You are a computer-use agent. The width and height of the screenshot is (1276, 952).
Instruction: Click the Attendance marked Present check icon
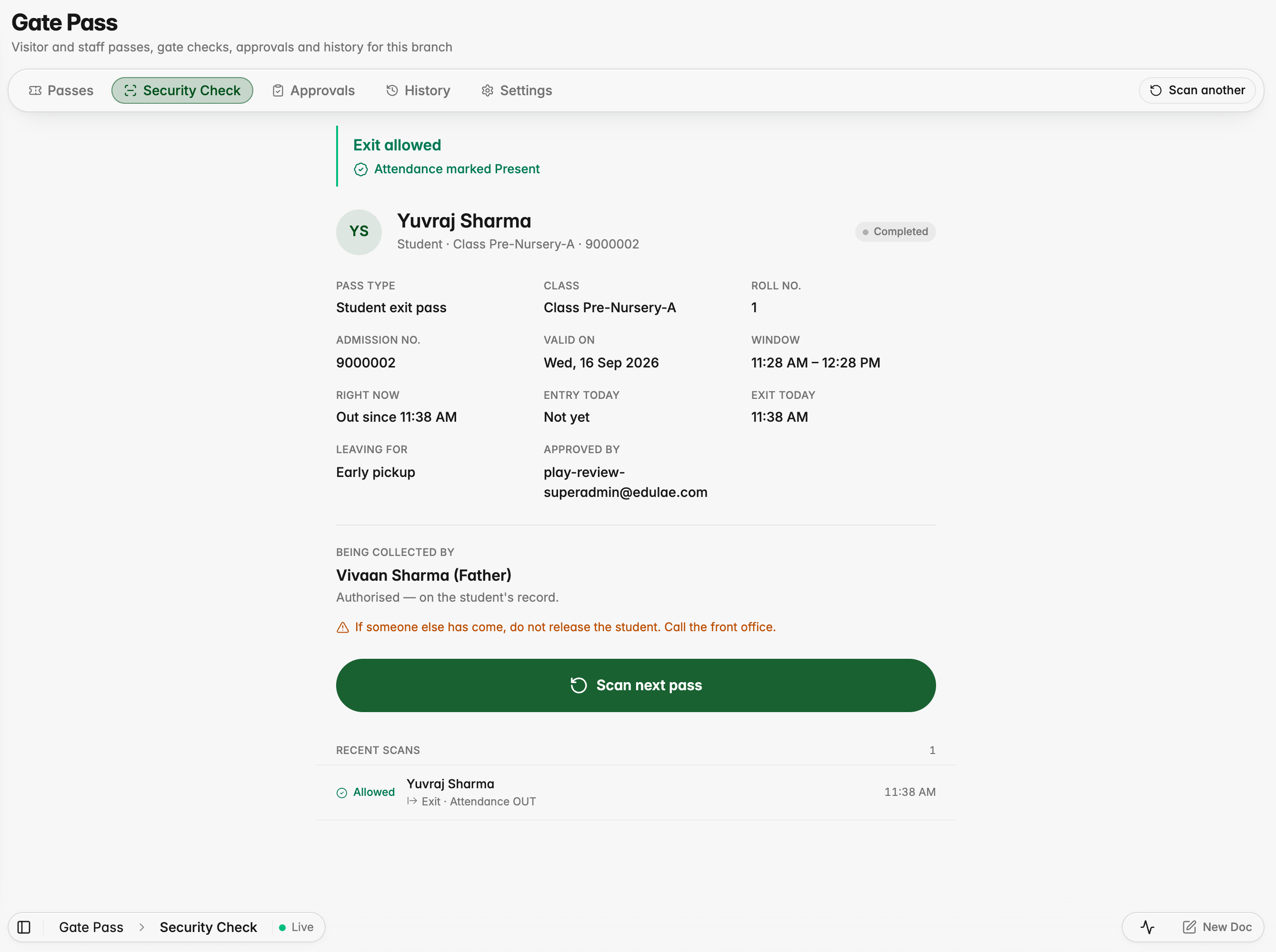[x=361, y=169]
